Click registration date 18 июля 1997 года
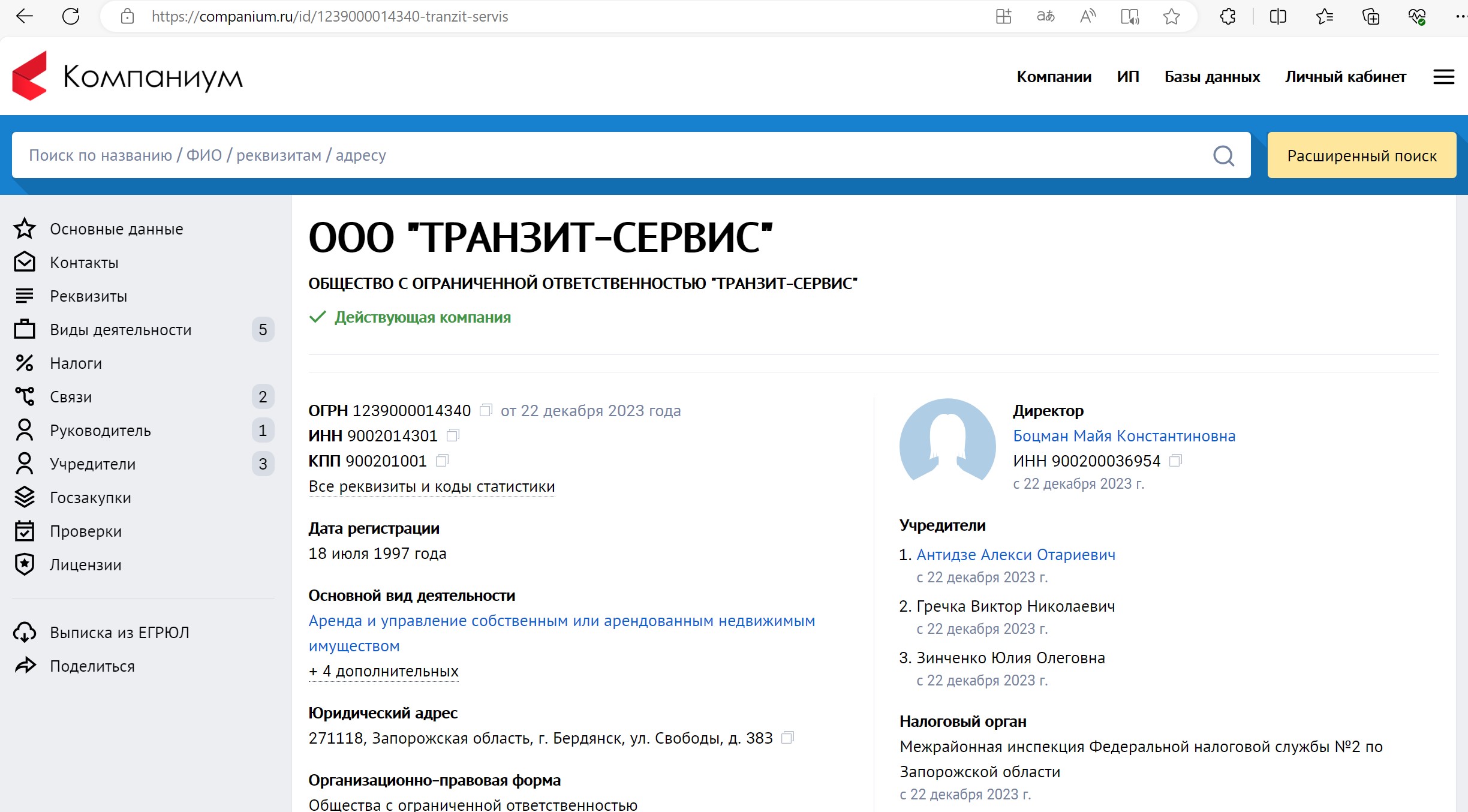The height and width of the screenshot is (812, 1468). coord(377,554)
